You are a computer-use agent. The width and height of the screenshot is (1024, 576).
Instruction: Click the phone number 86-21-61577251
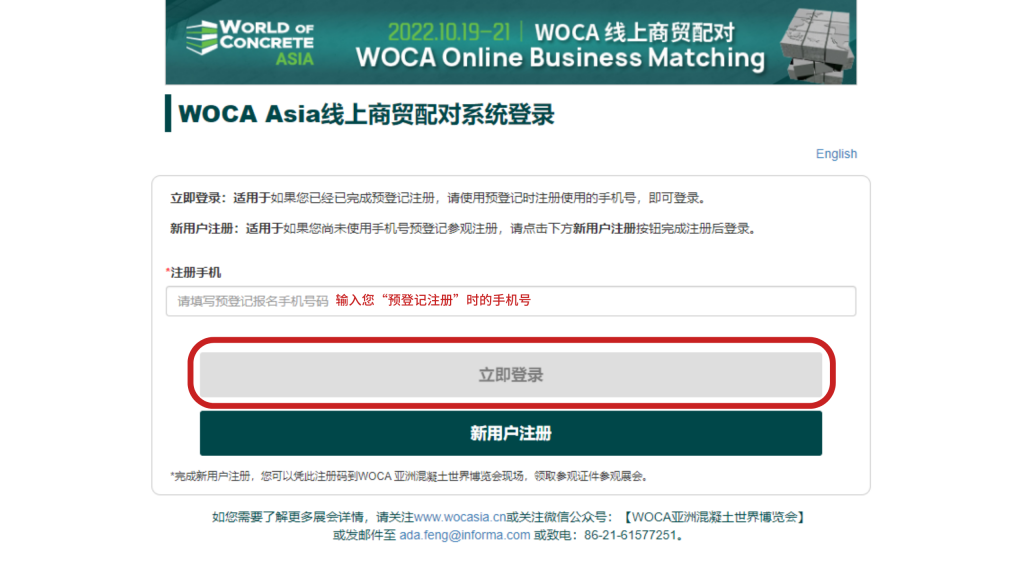(630, 536)
